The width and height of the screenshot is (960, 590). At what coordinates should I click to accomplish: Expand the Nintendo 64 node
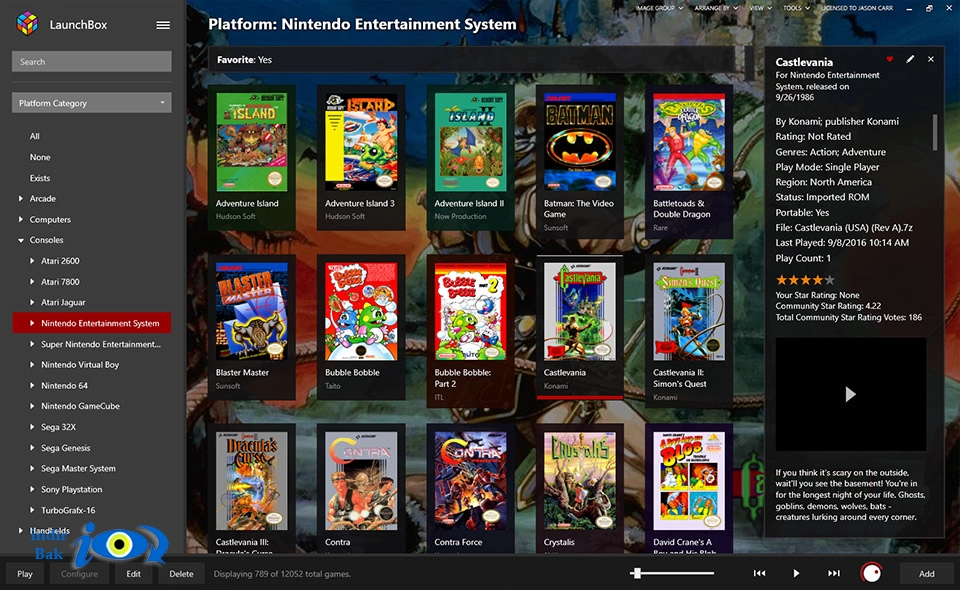[x=32, y=386]
